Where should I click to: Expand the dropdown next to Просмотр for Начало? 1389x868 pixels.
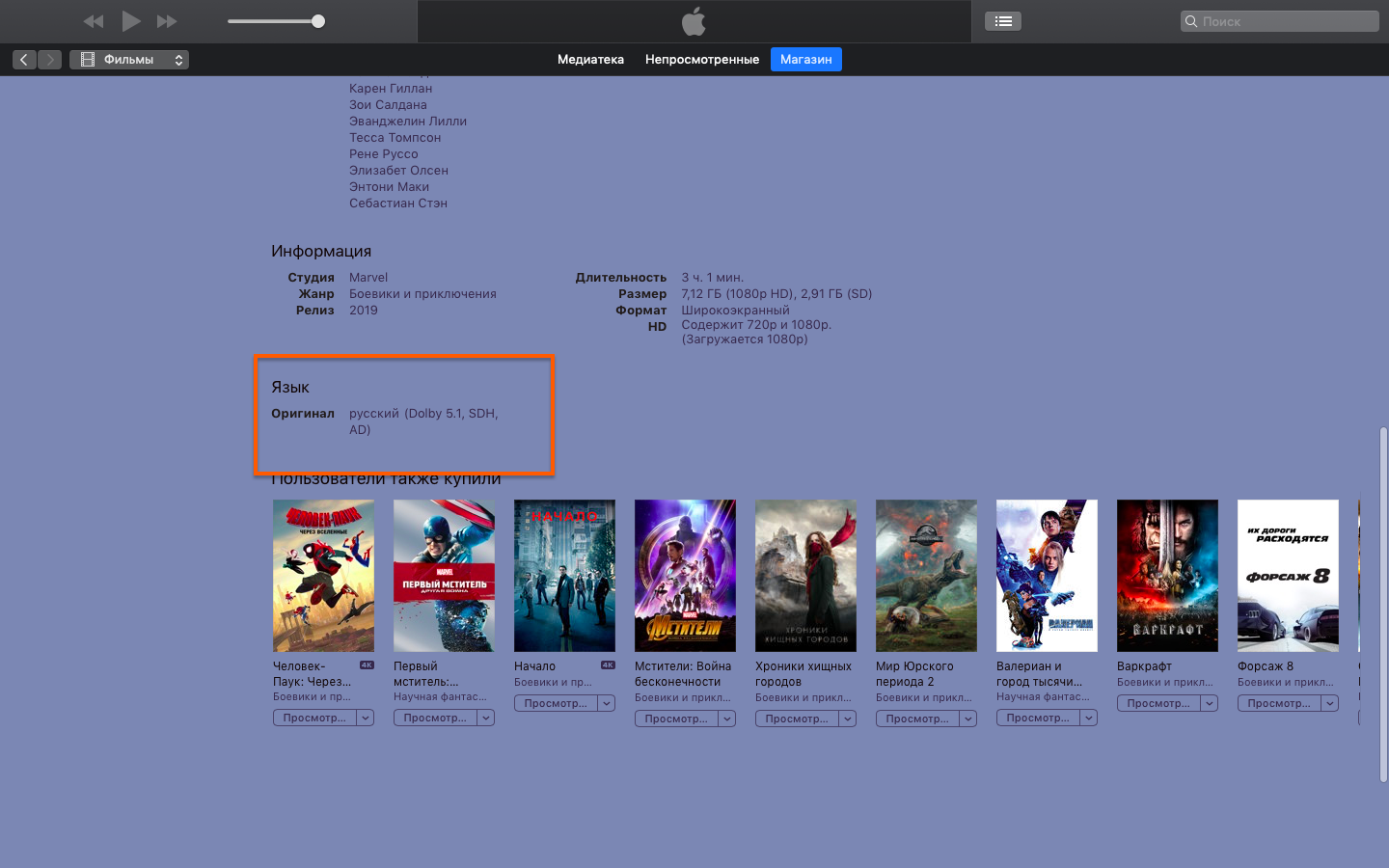(x=606, y=702)
